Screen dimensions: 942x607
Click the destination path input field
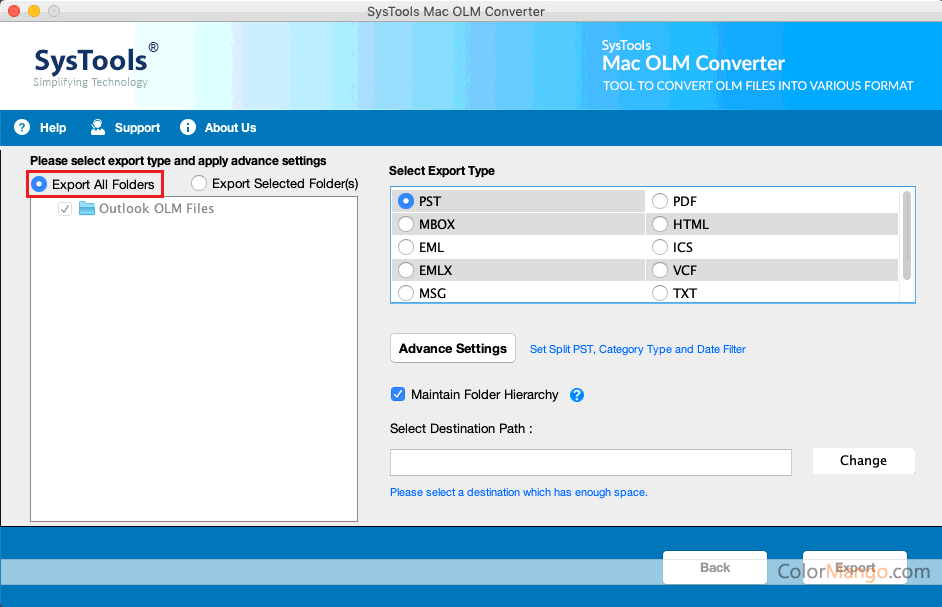point(590,462)
